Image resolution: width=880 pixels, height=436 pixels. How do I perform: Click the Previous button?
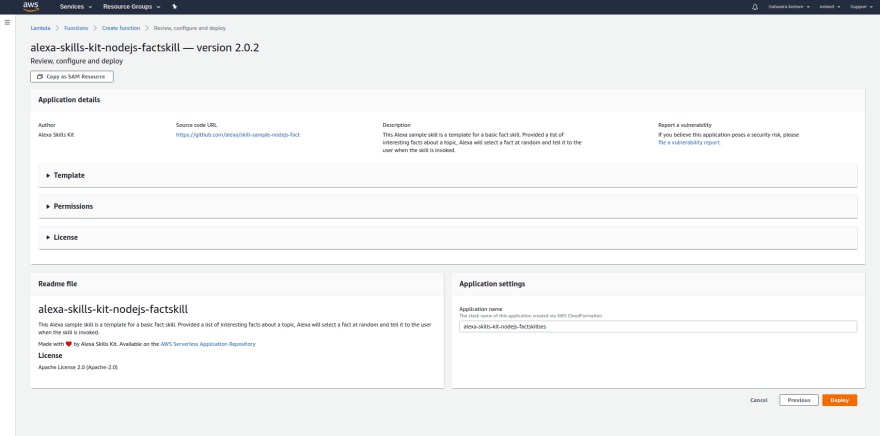[x=799, y=400]
